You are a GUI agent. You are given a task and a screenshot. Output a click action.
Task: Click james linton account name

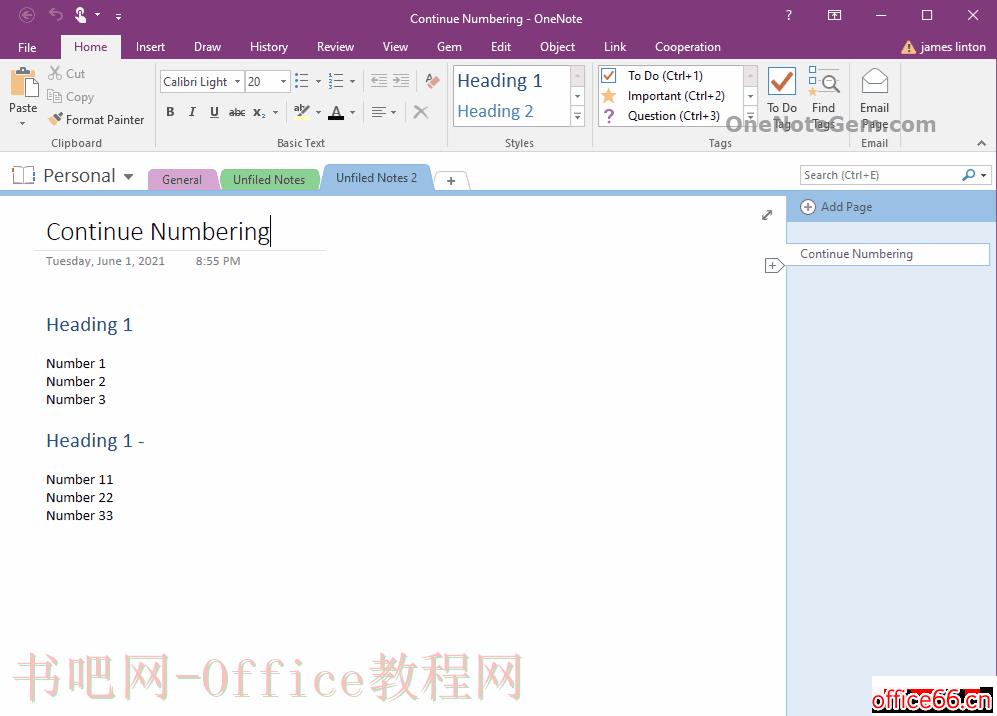(952, 47)
